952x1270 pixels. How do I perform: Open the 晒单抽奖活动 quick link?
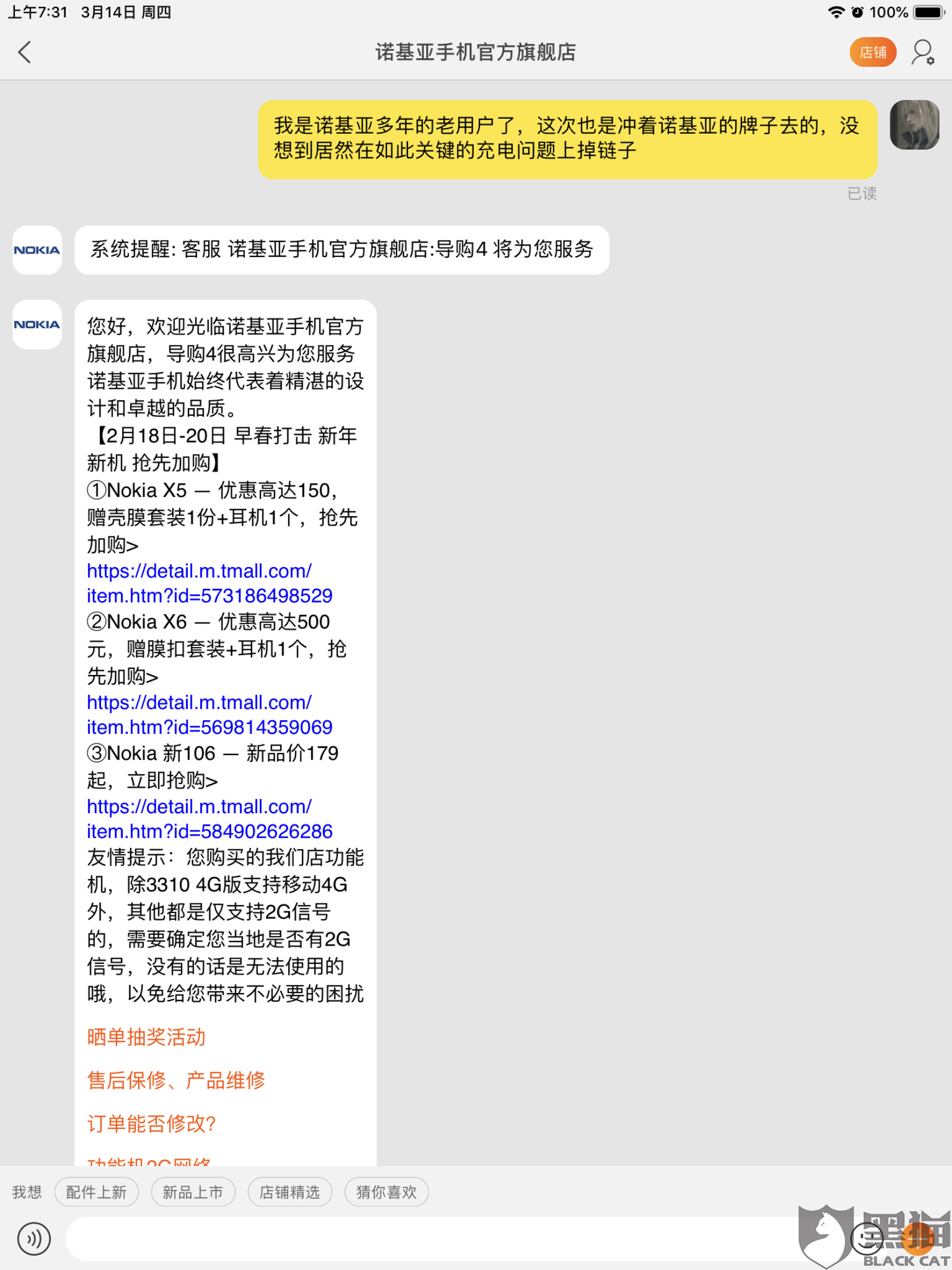point(146,1037)
